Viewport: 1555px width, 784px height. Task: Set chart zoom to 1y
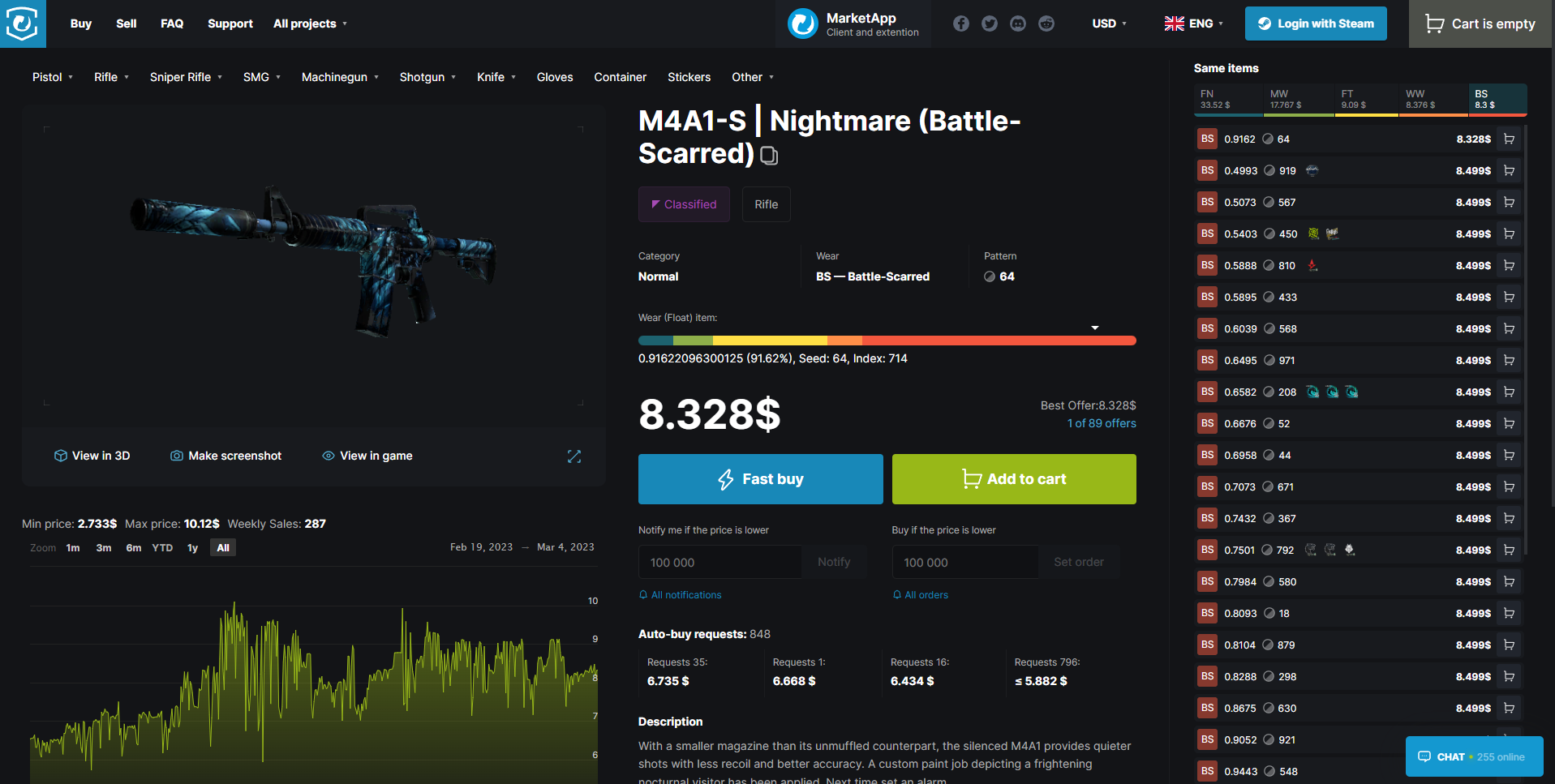pos(193,548)
